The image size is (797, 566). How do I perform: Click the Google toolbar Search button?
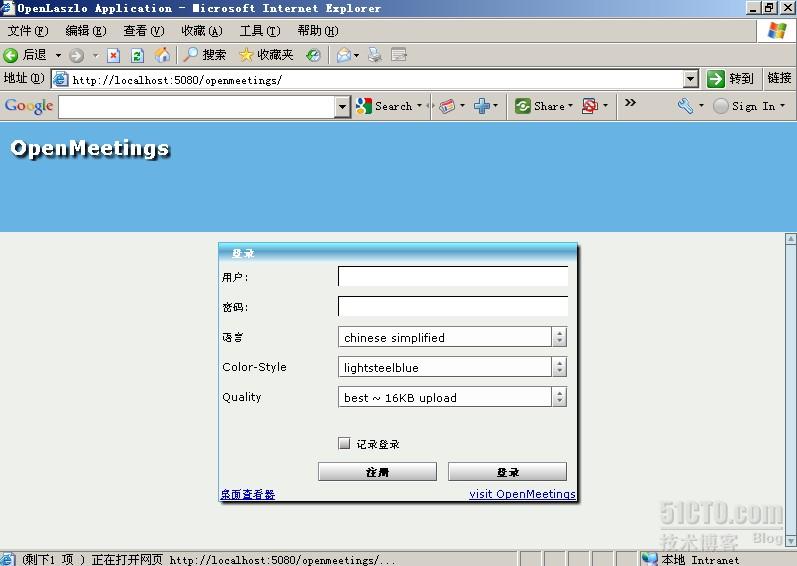[384, 106]
